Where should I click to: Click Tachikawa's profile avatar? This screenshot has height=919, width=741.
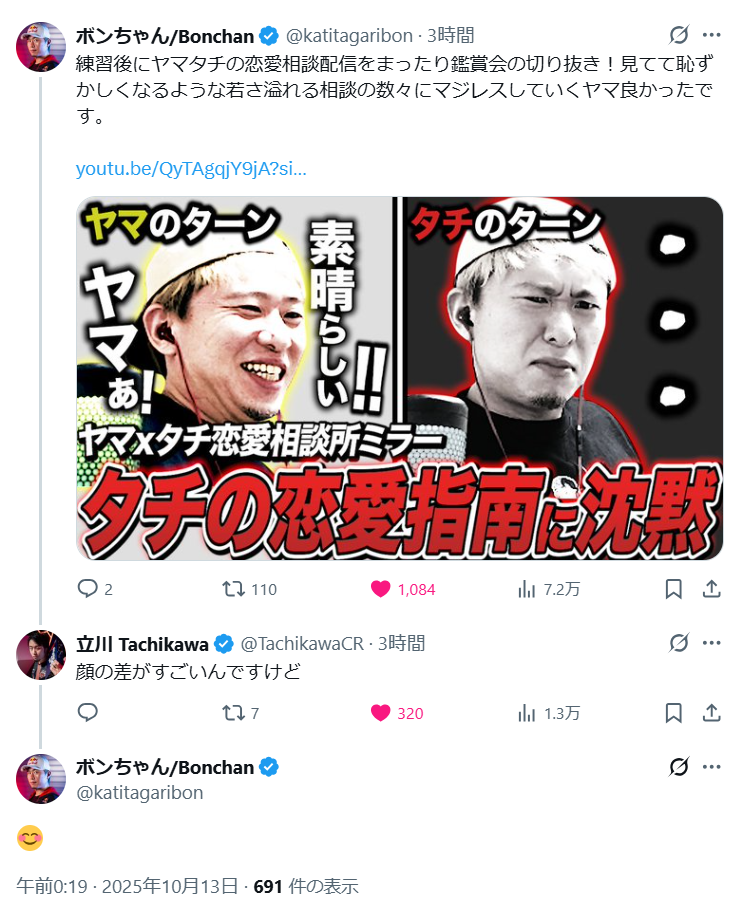41,655
